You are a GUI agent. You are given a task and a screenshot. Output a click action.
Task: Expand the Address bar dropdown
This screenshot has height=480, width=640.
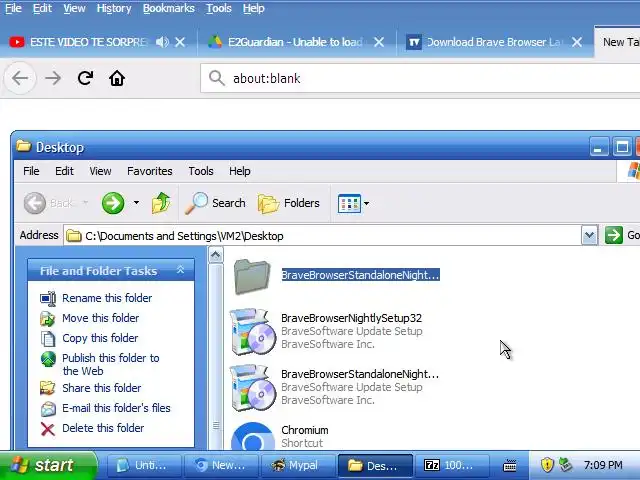[x=589, y=236]
